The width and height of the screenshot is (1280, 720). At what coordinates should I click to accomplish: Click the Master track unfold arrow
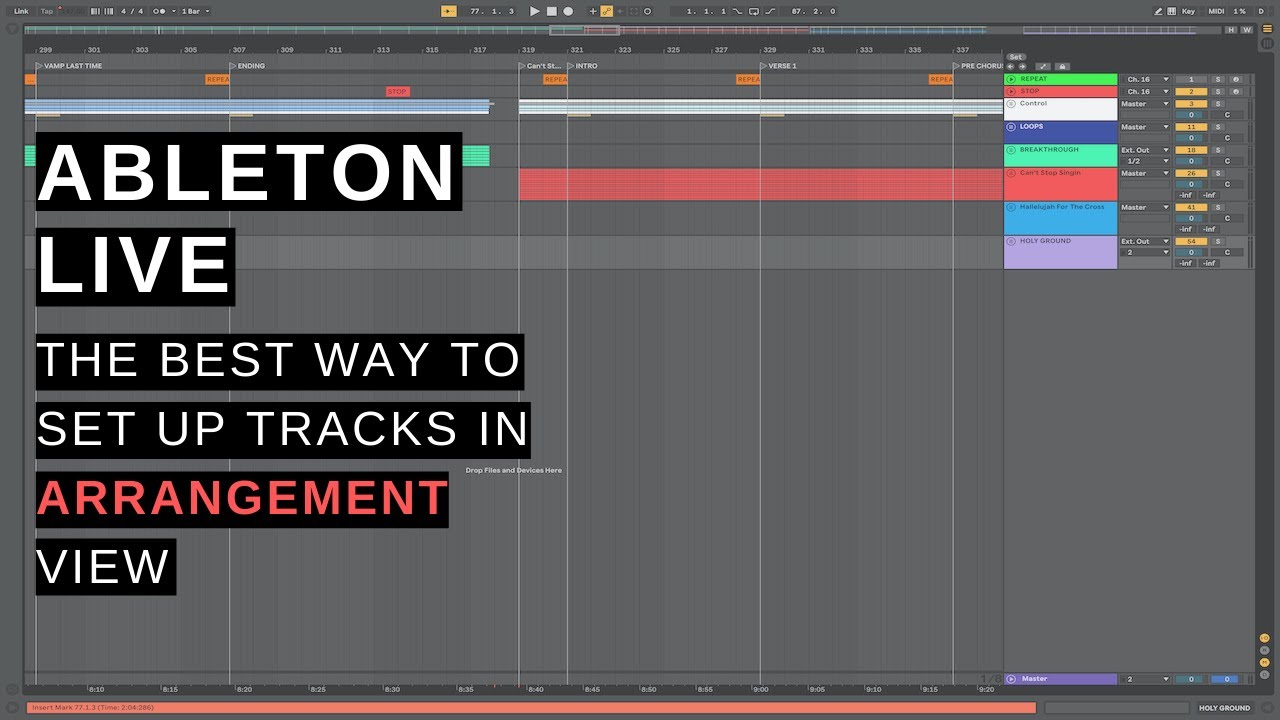point(1011,679)
